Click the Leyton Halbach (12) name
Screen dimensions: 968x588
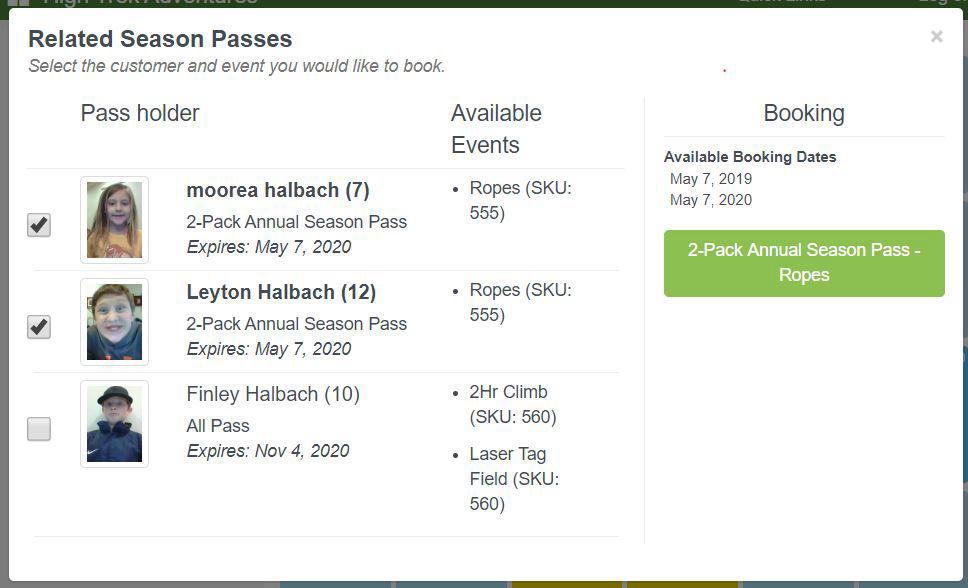click(281, 292)
